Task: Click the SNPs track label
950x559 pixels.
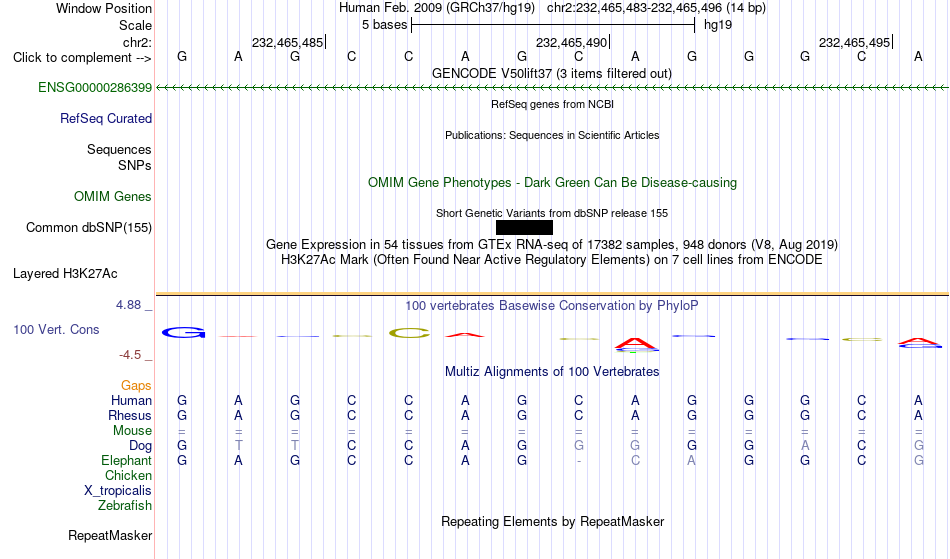Action: 135,165
